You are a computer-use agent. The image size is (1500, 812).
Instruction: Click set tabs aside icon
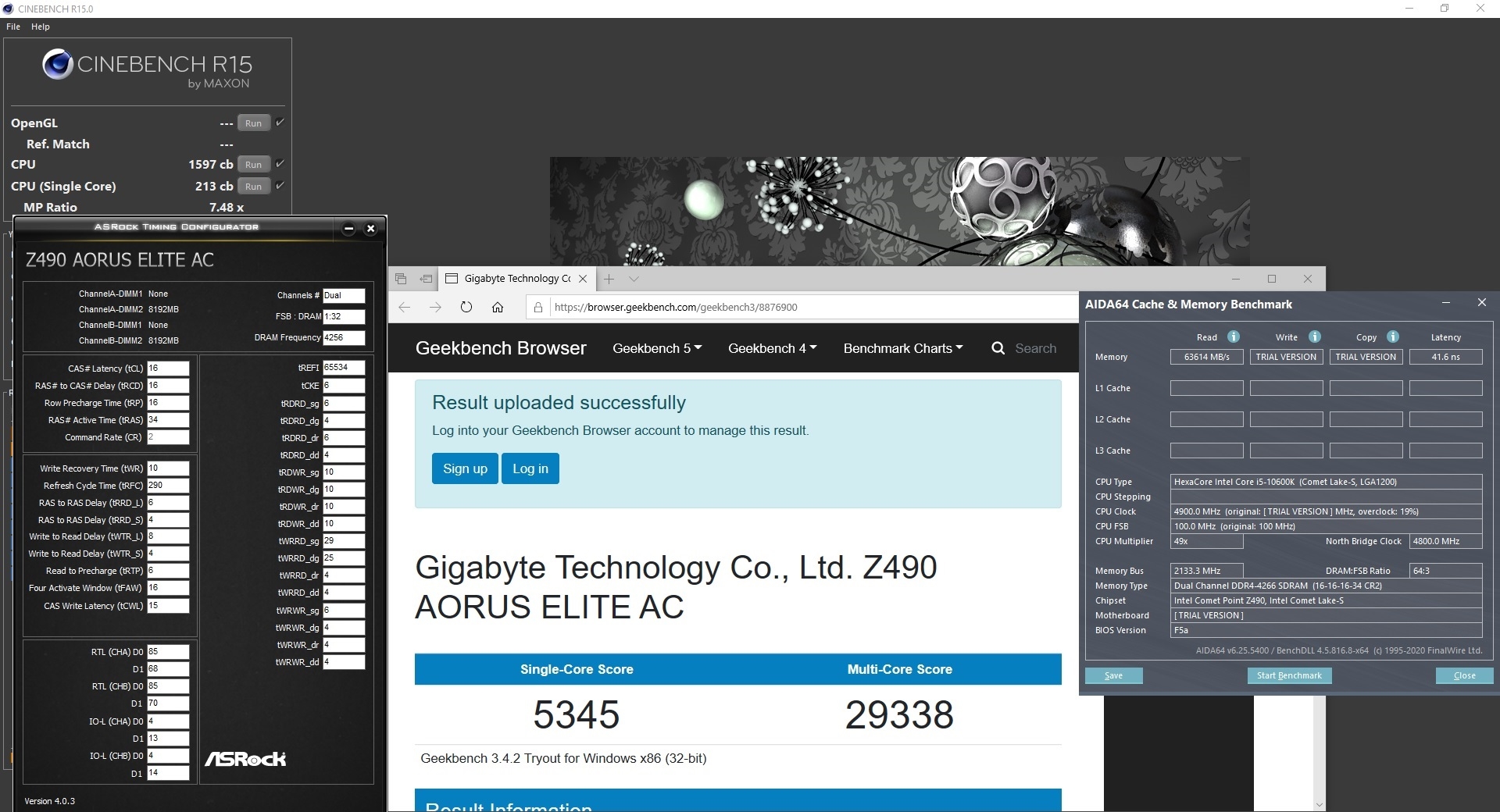click(x=426, y=279)
